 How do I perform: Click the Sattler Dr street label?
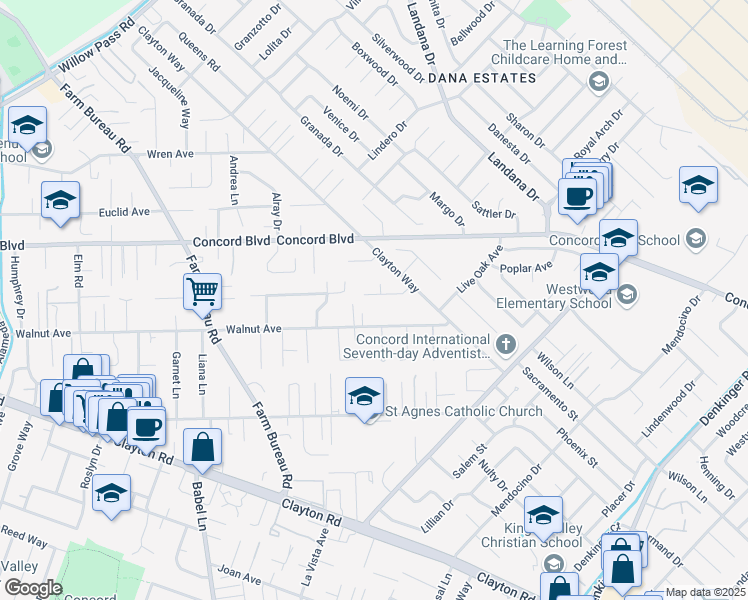click(x=493, y=210)
